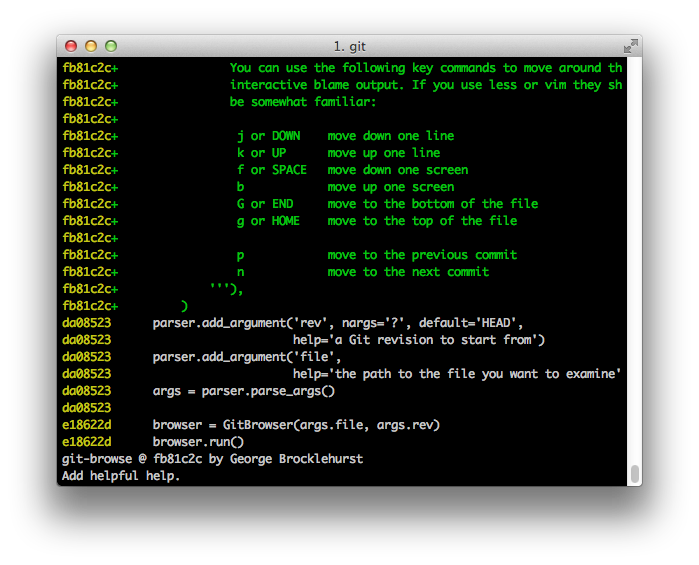Click the 'f or SPACE' key help line
The height and width of the screenshot is (565, 699).
pyautogui.click(x=352, y=170)
